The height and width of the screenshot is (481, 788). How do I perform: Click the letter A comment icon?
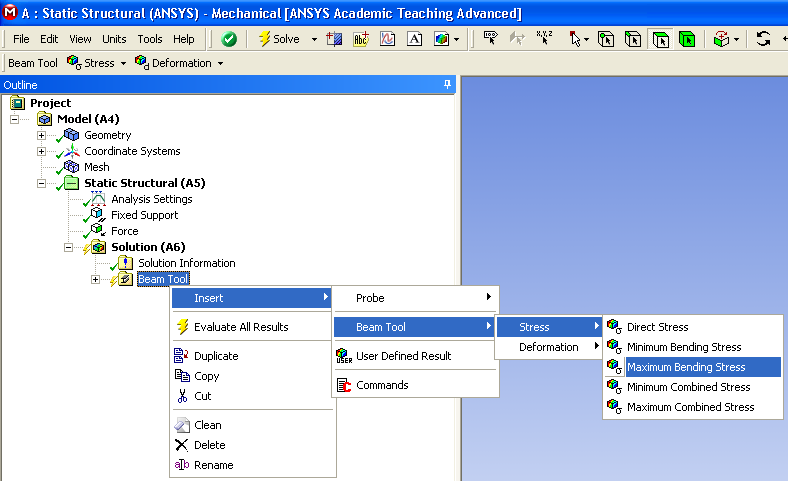point(415,39)
